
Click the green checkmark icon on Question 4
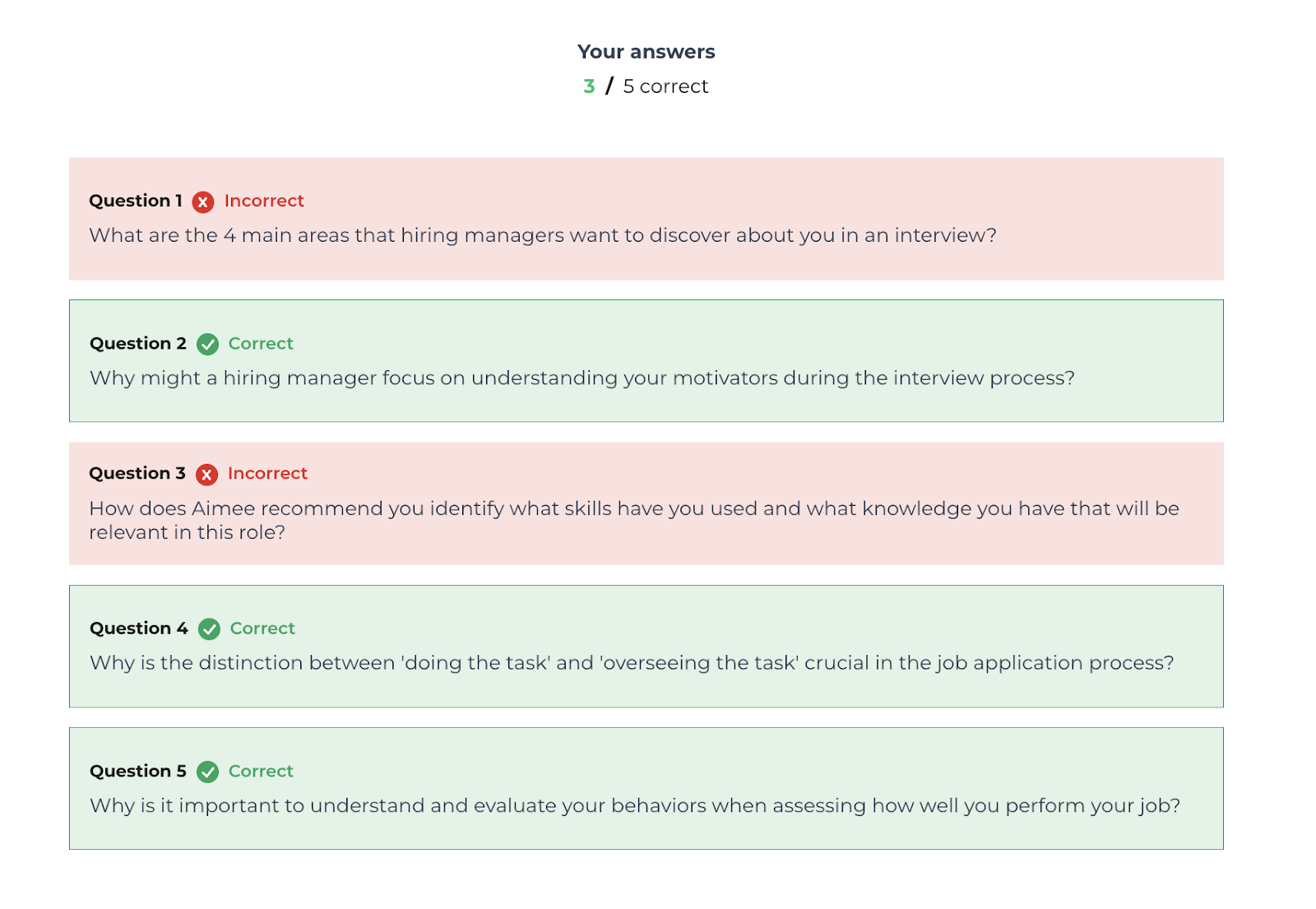click(210, 629)
